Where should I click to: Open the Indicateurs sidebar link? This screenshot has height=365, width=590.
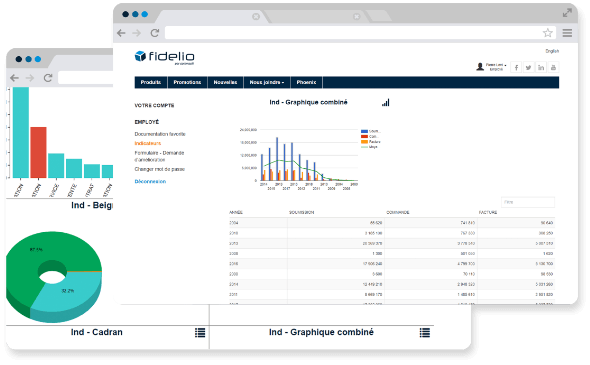click(x=148, y=143)
